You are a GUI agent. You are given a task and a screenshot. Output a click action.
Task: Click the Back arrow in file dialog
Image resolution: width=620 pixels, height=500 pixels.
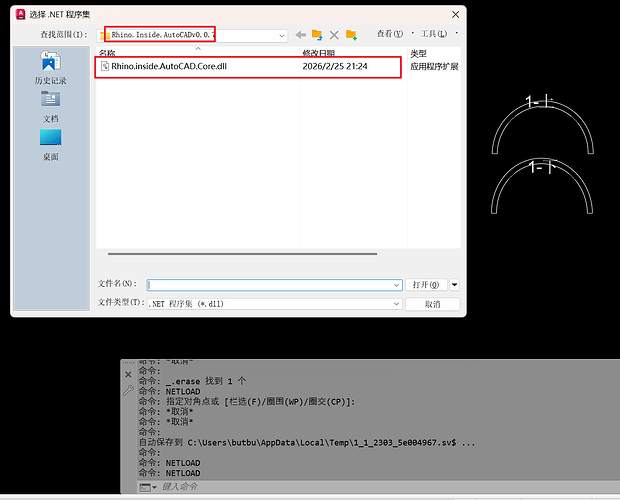[x=301, y=35]
